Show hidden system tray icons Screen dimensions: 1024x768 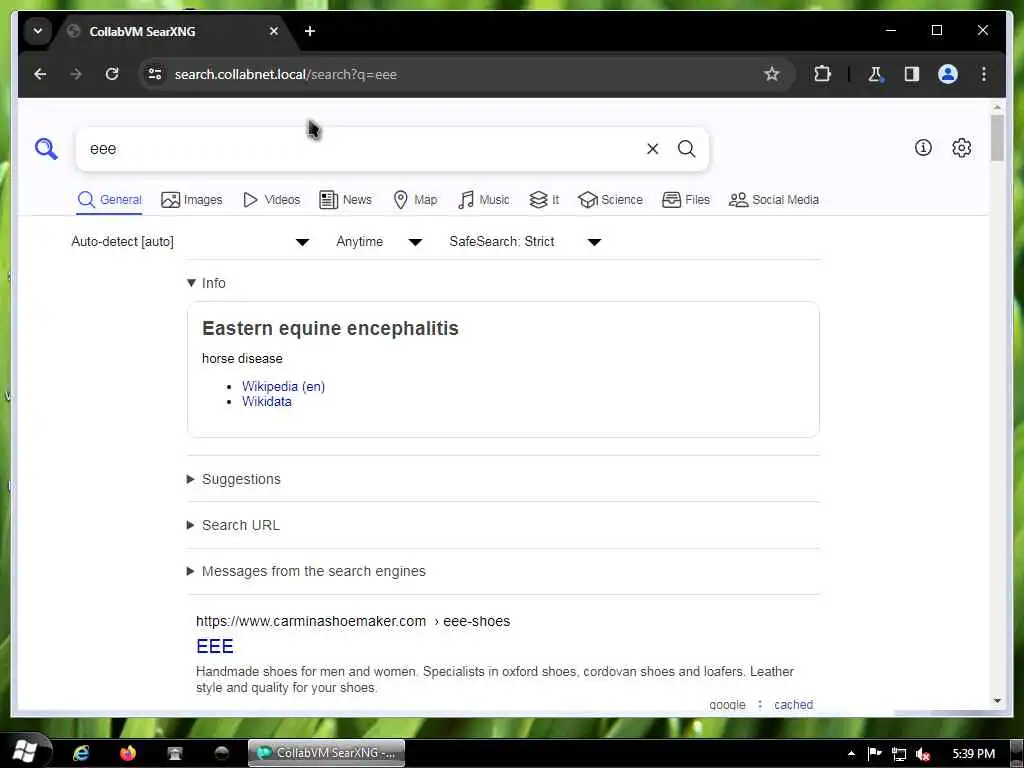point(851,754)
